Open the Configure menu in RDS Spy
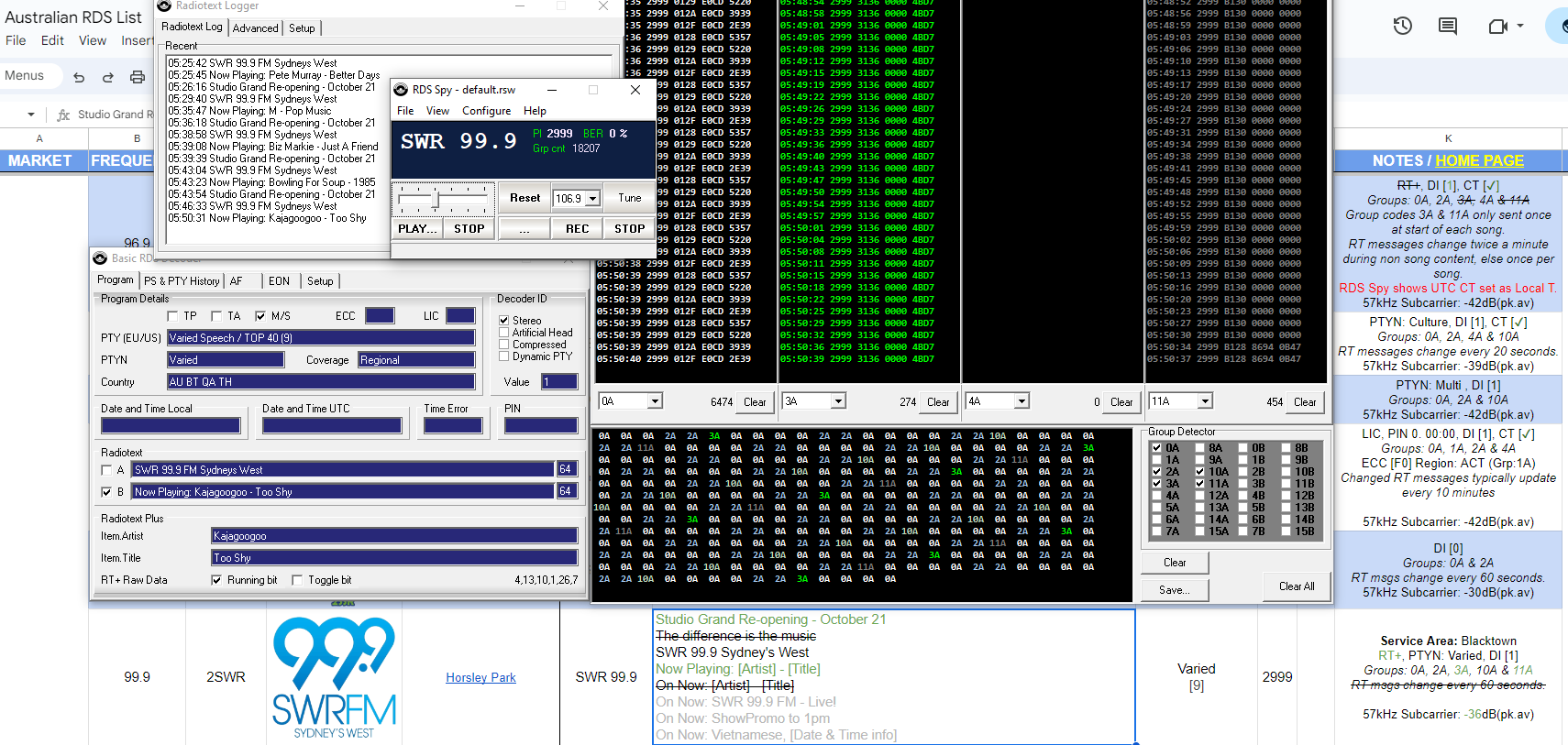 click(487, 111)
